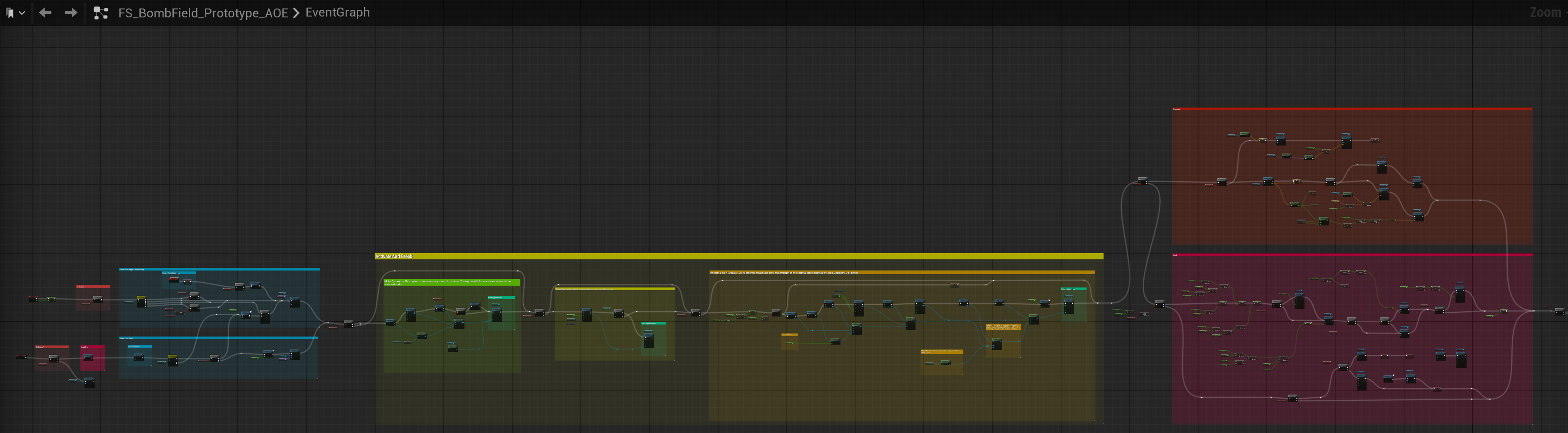Select the Trigger Event Starts Here comment
The height and width of the screenshot is (433, 1568).
[x=179, y=273]
